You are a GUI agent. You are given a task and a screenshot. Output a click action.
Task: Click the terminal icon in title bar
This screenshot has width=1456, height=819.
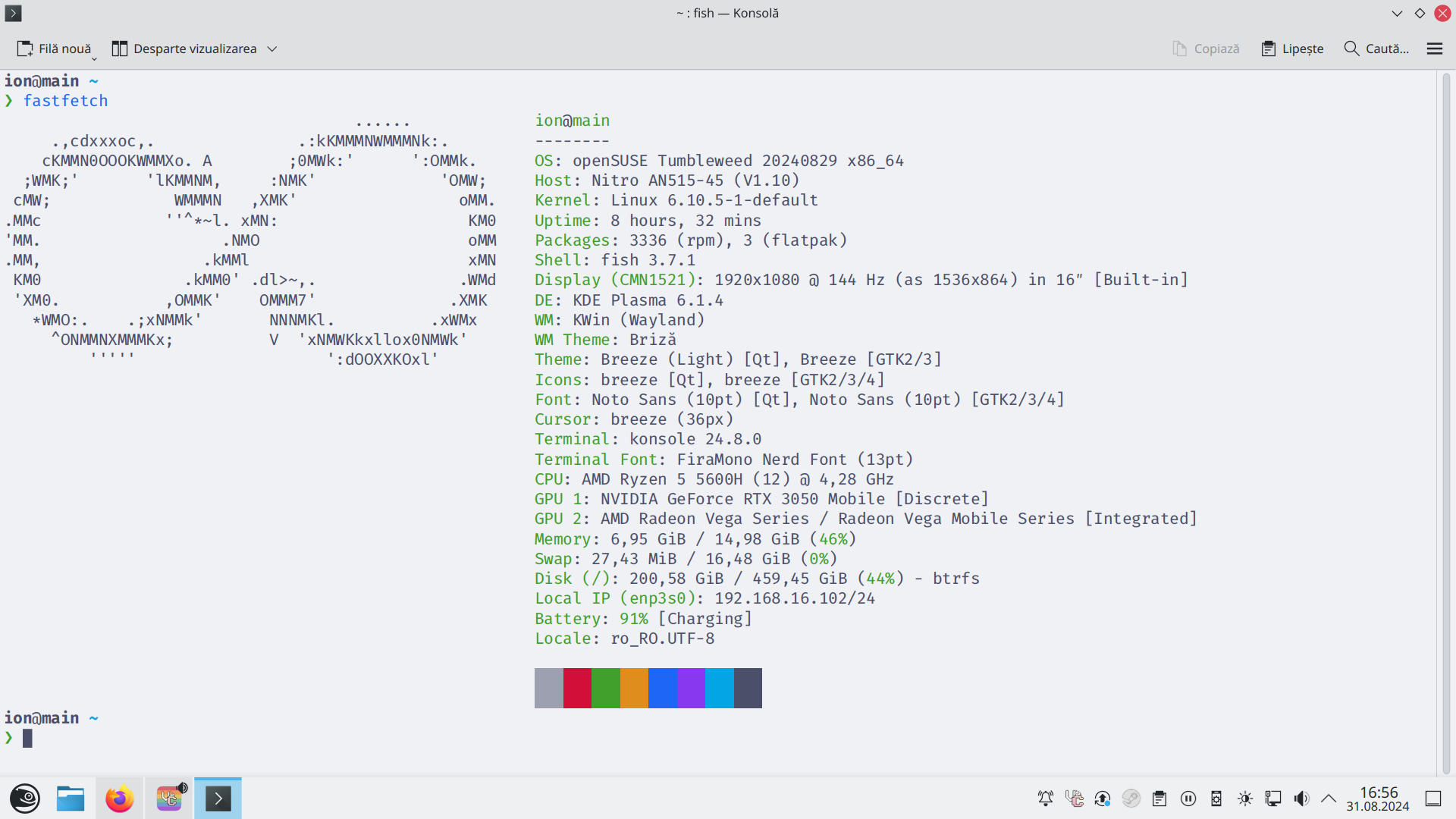(13, 13)
